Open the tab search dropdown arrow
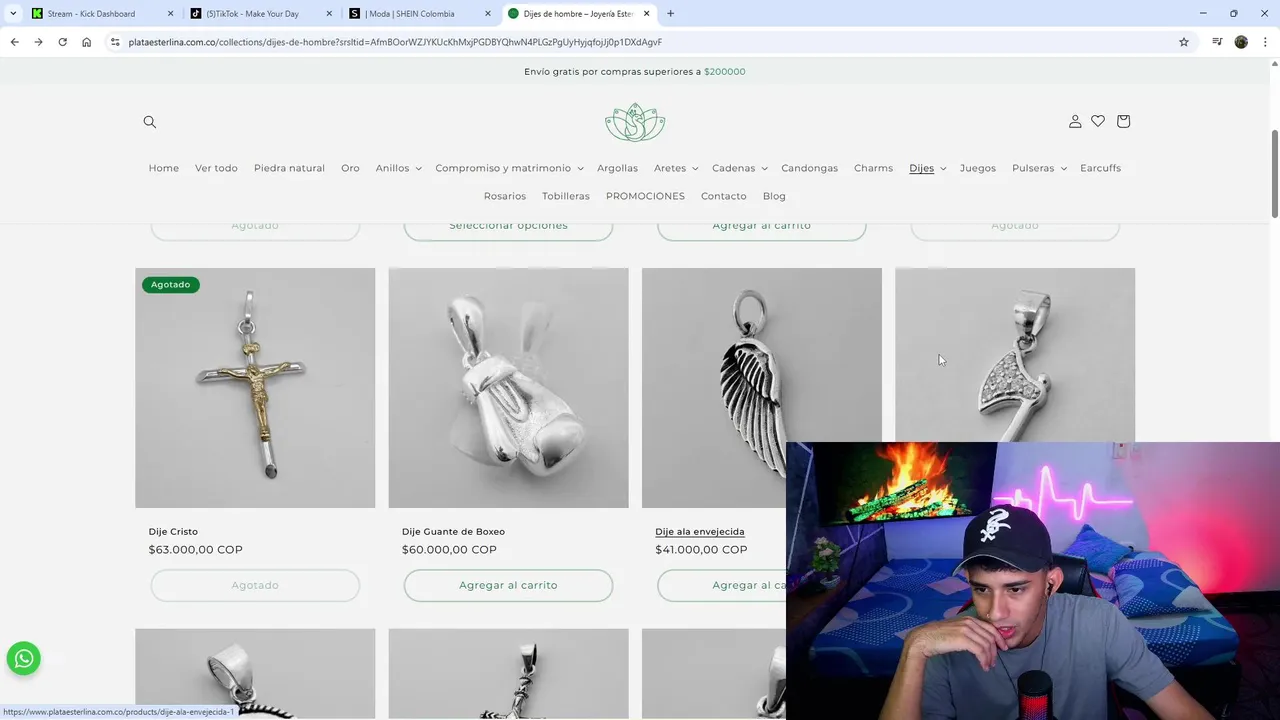 click(13, 14)
